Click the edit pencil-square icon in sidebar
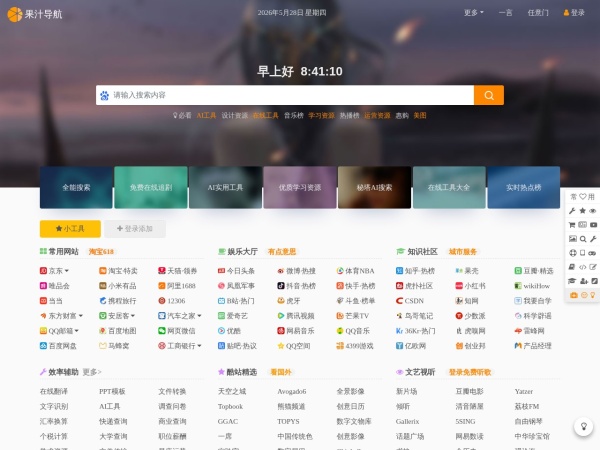The image size is (600, 450). tap(593, 267)
